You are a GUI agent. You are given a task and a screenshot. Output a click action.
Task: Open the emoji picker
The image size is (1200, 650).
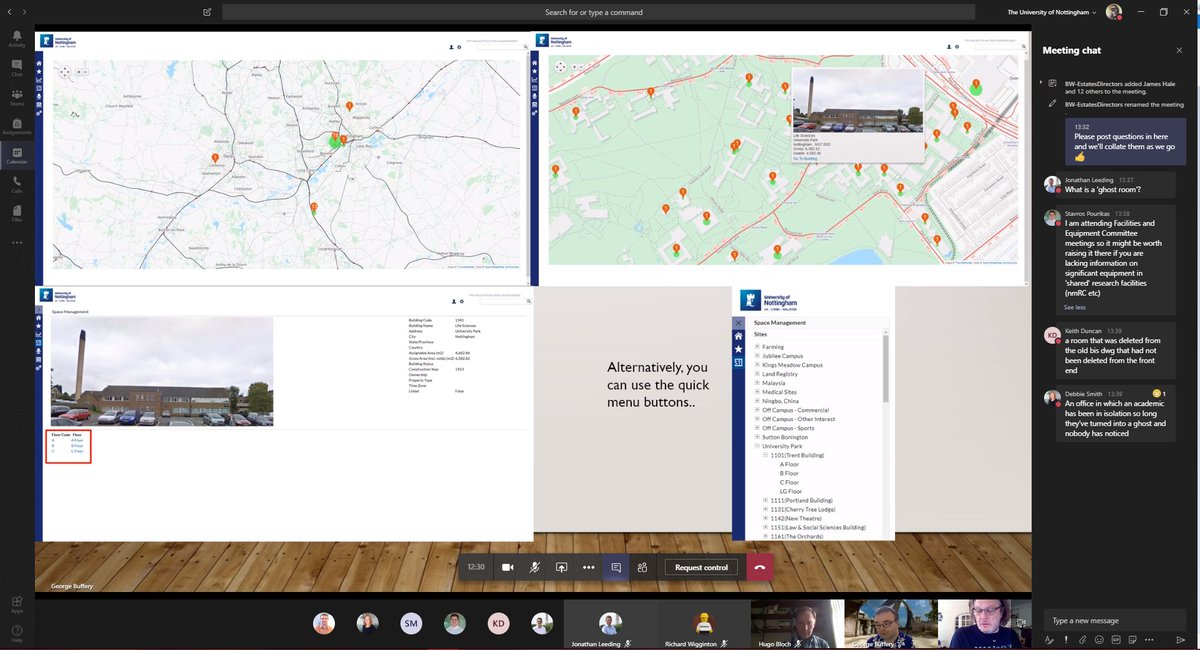coord(1098,640)
